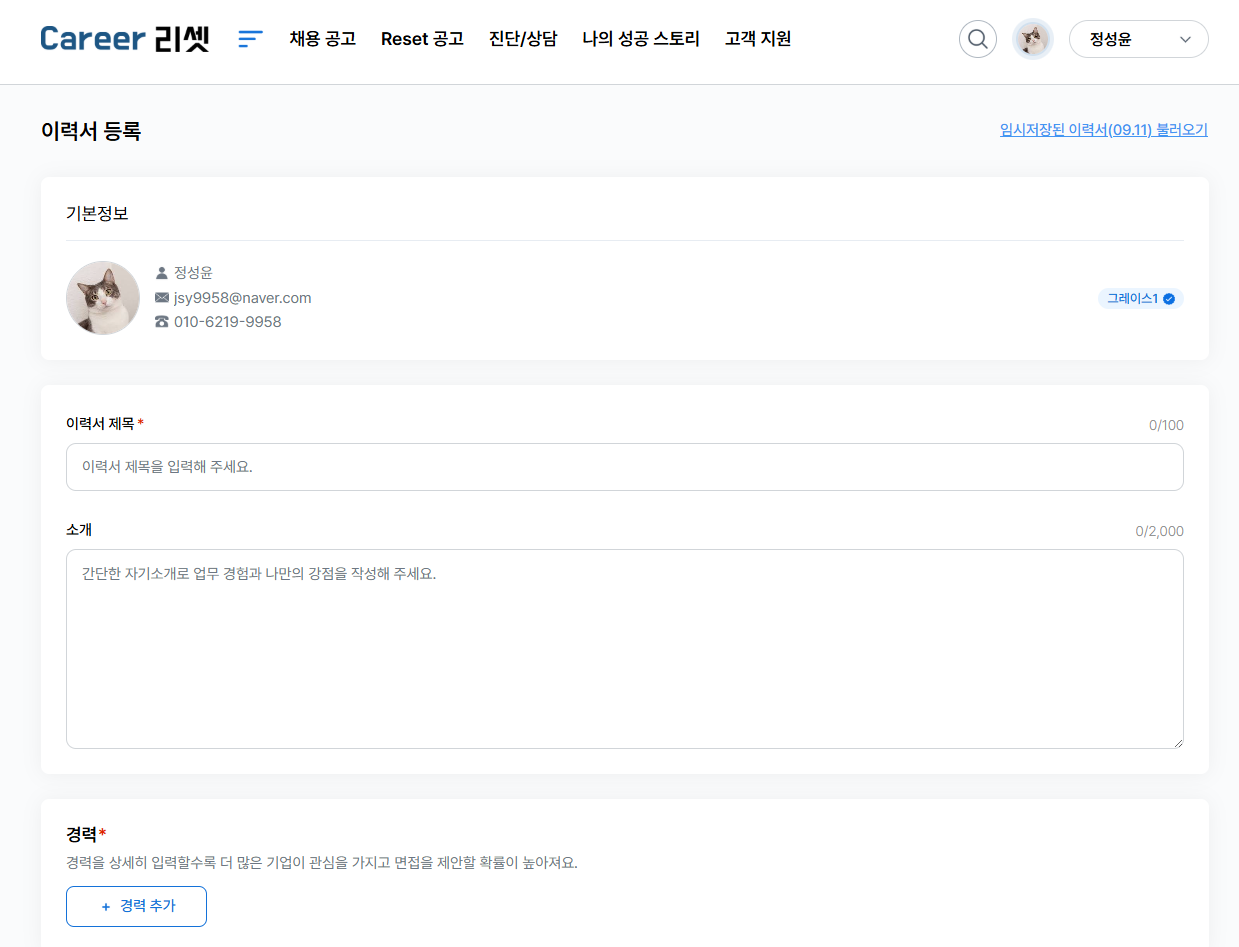Click the search magnifier icon
The height and width of the screenshot is (947, 1239).
tap(978, 39)
